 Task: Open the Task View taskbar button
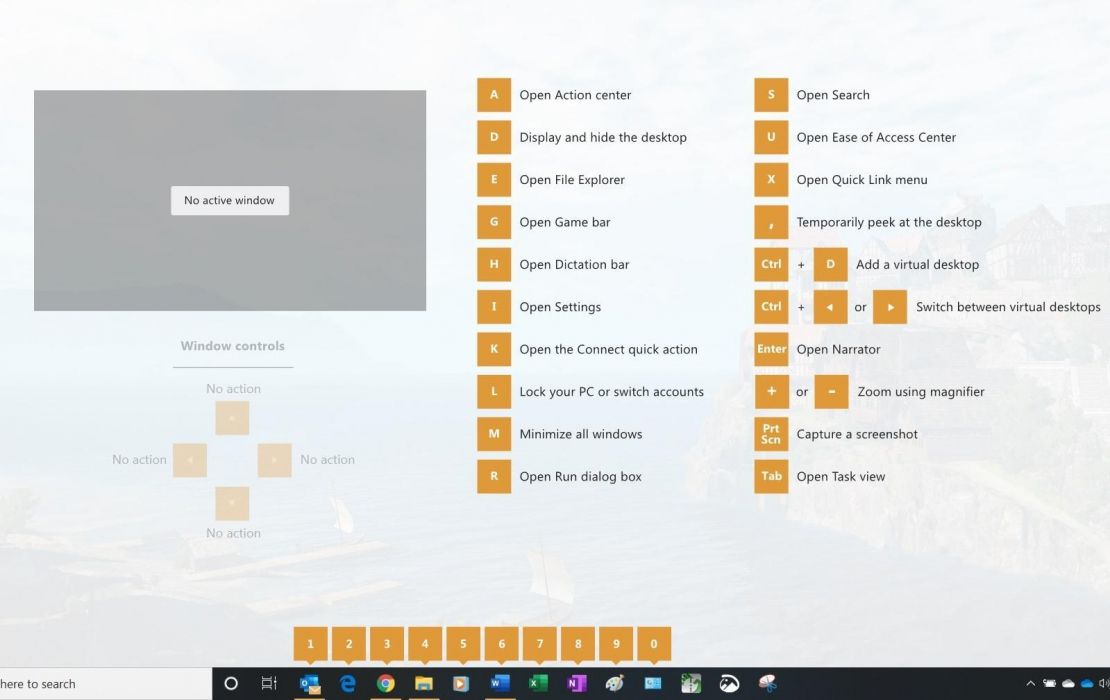268,683
